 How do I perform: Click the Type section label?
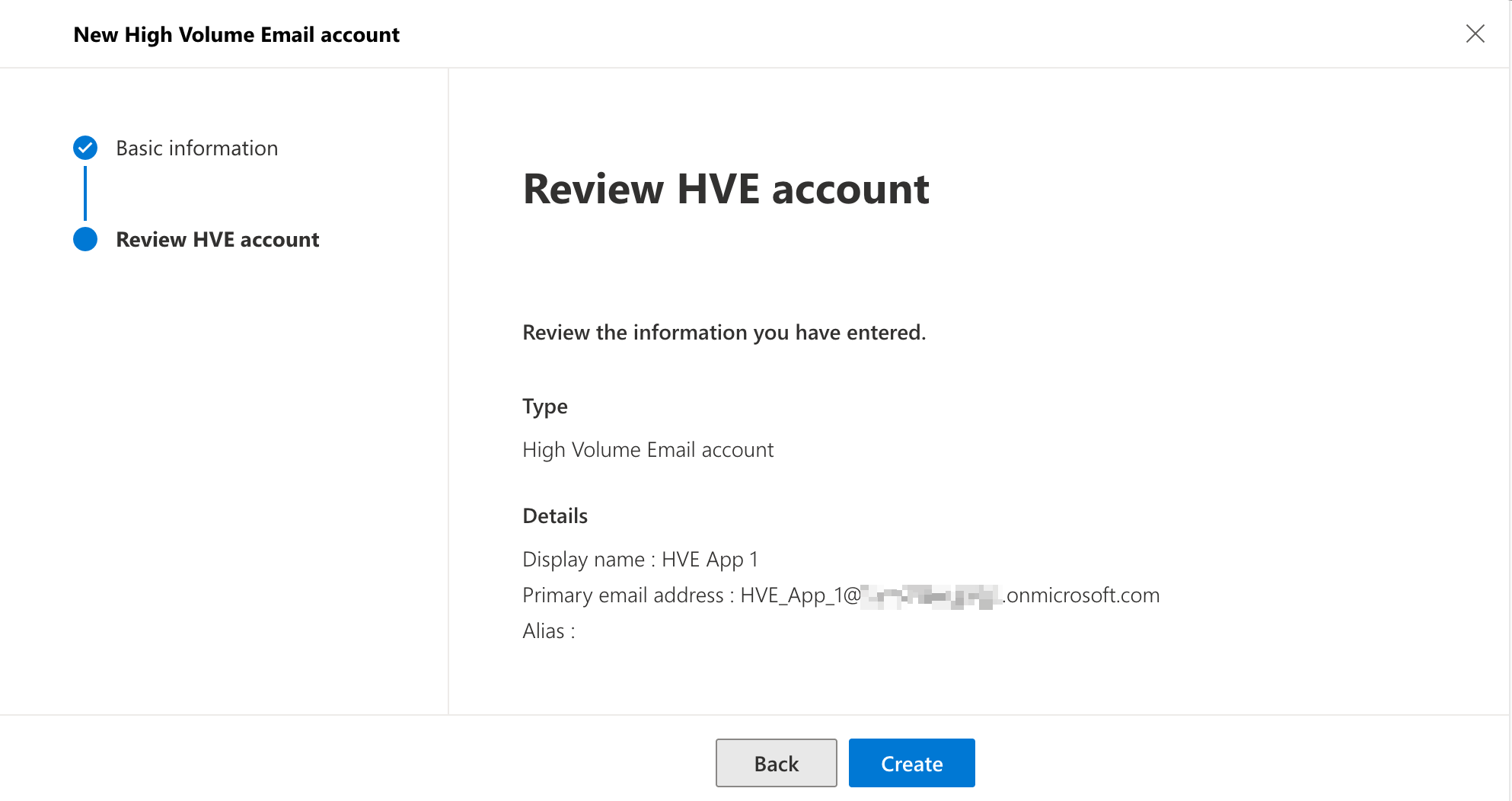point(544,407)
